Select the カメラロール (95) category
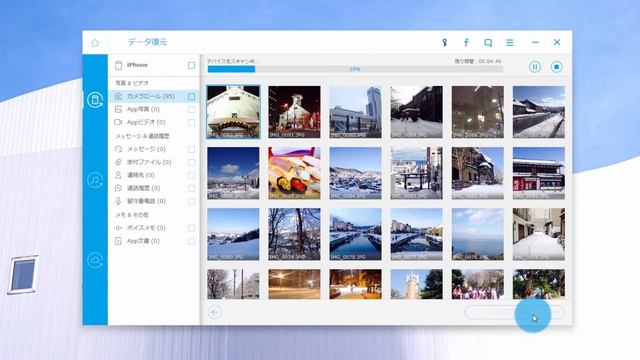 [153, 96]
